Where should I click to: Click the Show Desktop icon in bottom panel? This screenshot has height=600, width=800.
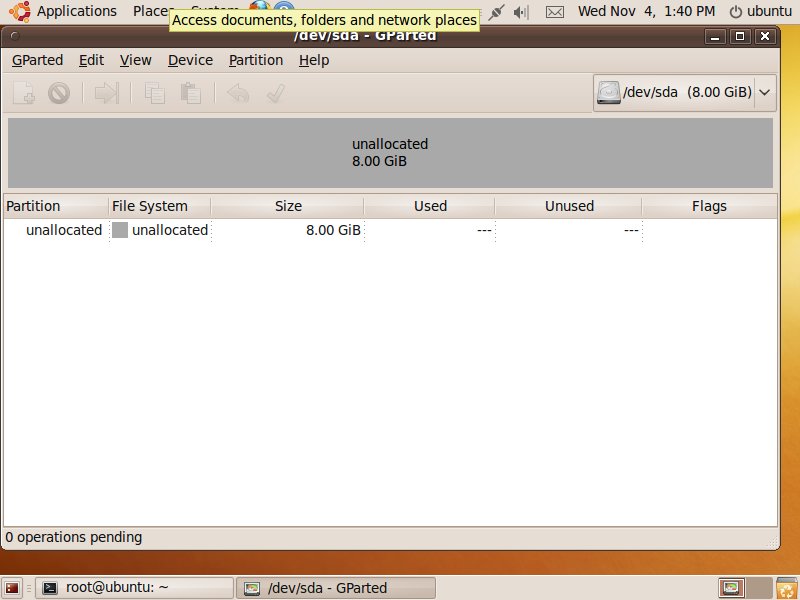[x=12, y=588]
